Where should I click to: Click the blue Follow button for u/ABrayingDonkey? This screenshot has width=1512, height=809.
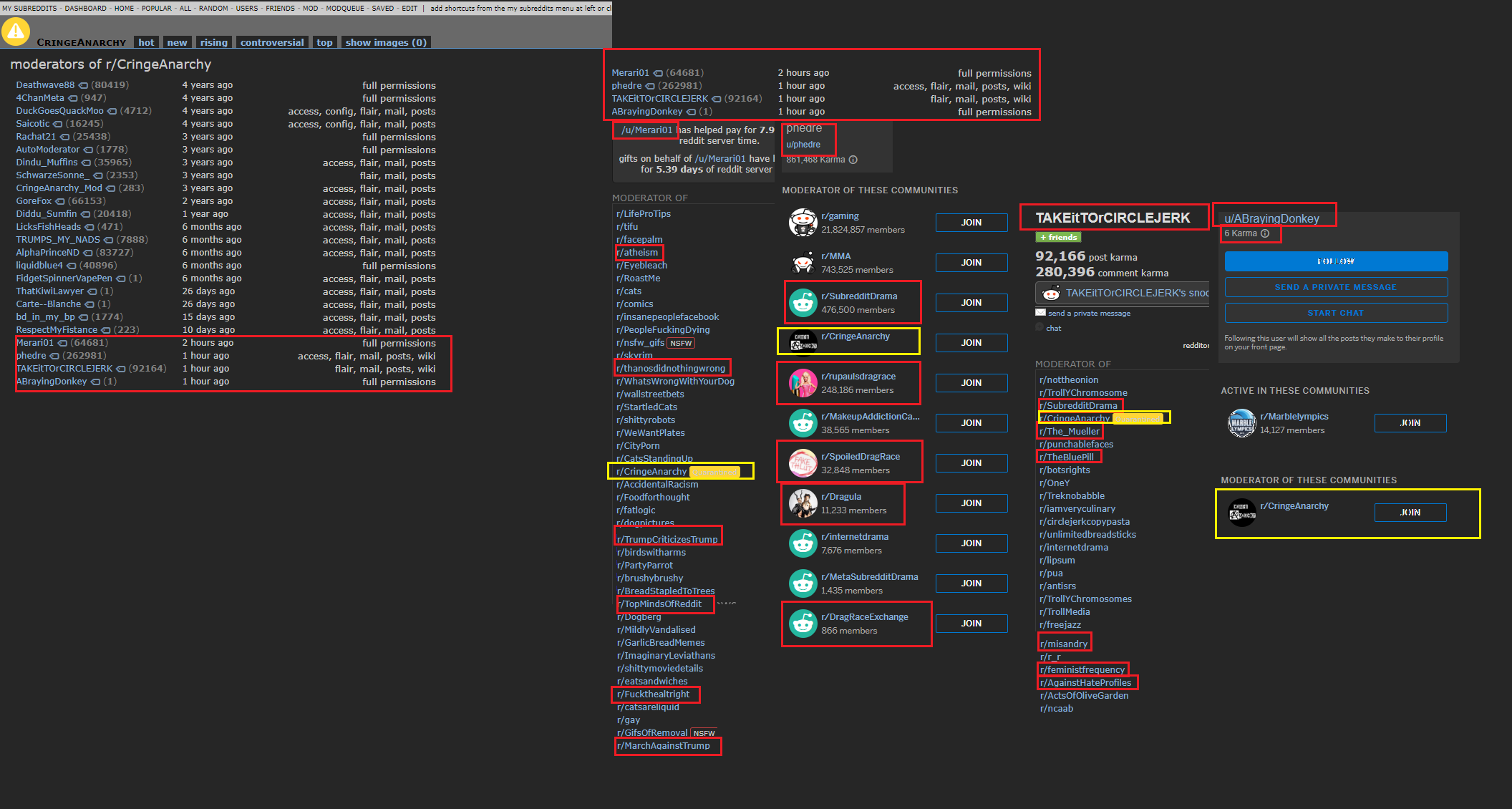pos(1336,261)
